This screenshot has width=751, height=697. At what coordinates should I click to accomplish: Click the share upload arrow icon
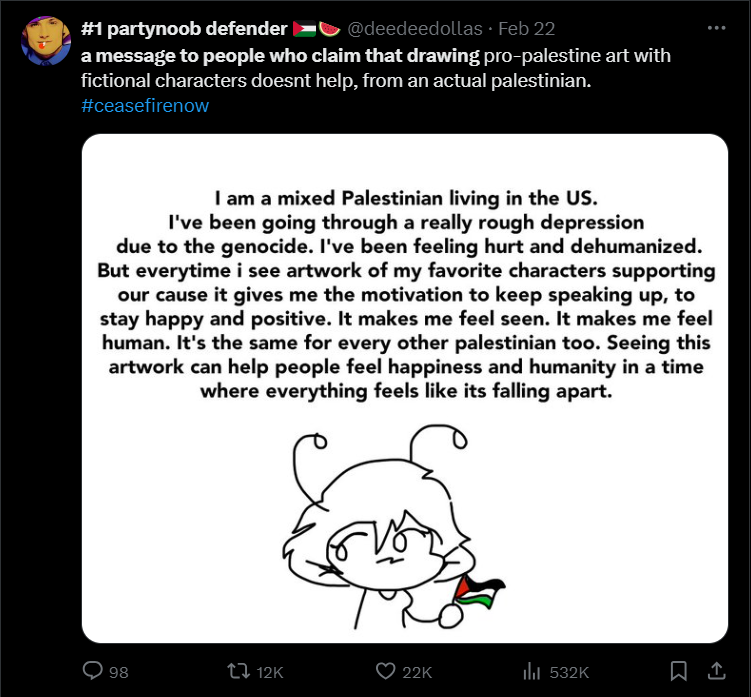click(716, 670)
